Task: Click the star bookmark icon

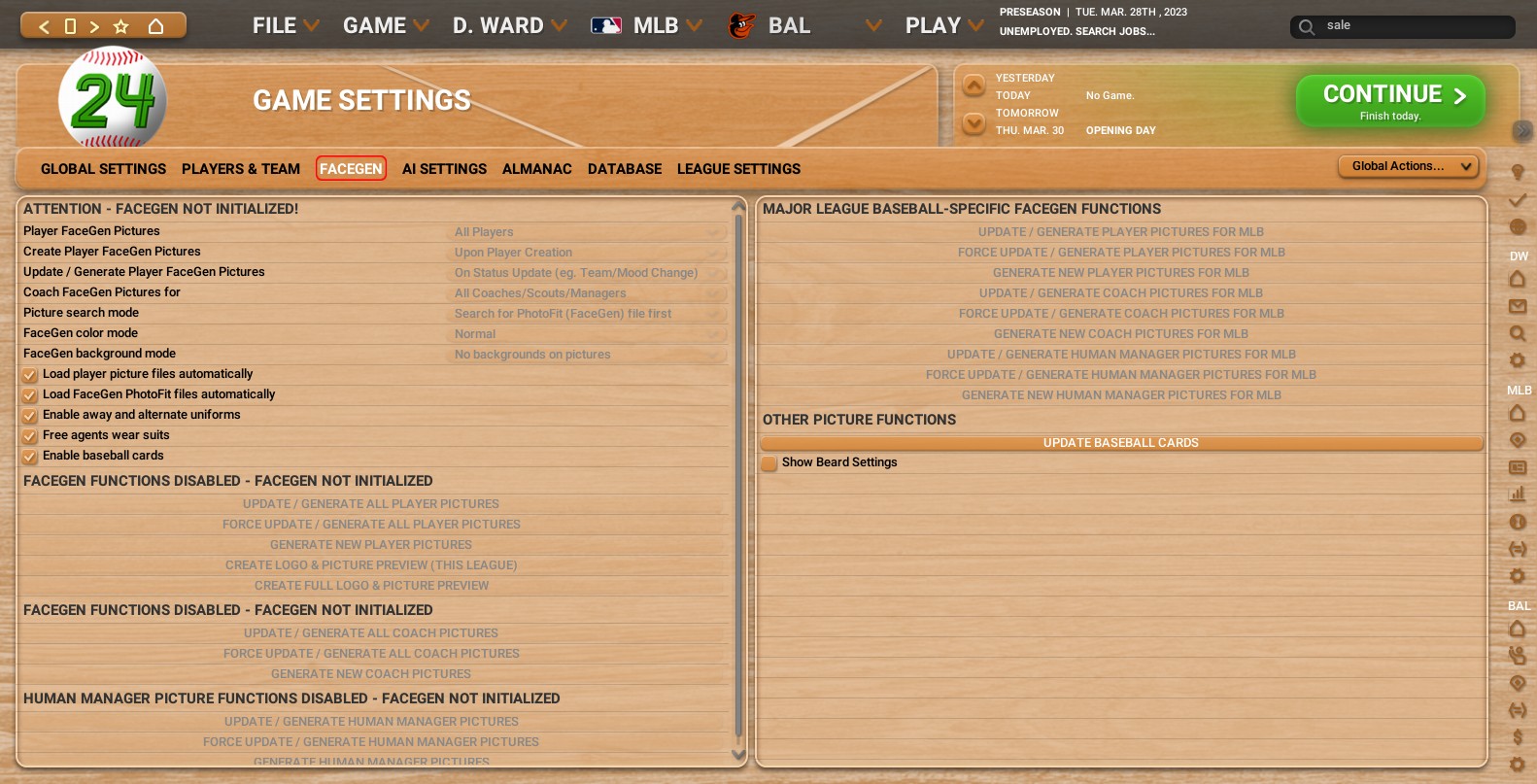Action: click(x=121, y=26)
